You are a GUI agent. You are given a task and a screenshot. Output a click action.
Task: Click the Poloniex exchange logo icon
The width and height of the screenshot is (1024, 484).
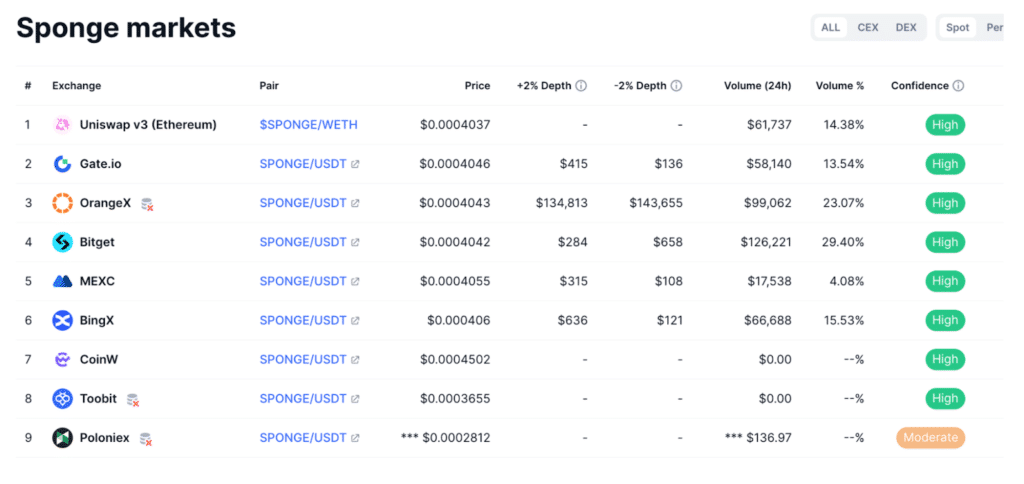click(x=62, y=437)
